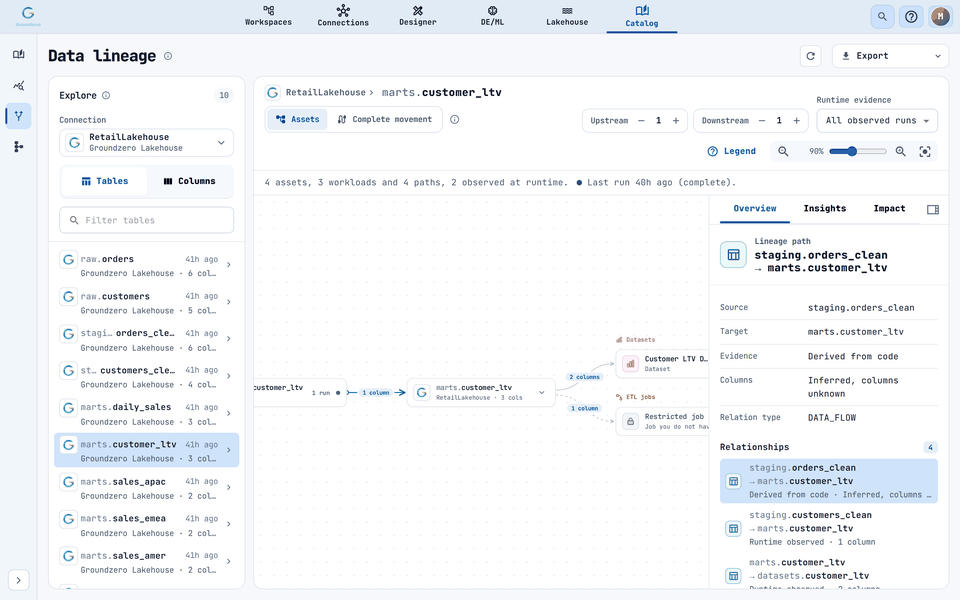The height and width of the screenshot is (600, 960).
Task: Select the lineage branch icon in sidebar
Action: tap(18, 116)
